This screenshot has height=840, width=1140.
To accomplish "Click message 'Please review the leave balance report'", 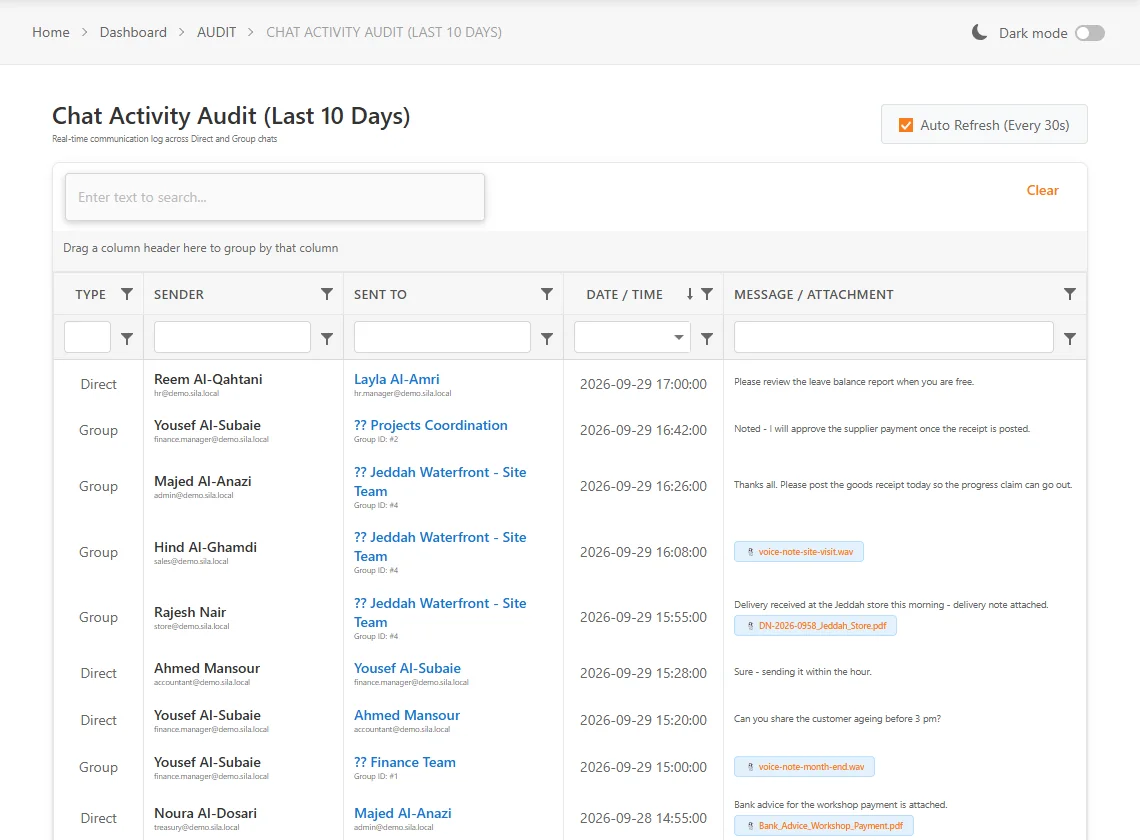I will (x=854, y=382).
